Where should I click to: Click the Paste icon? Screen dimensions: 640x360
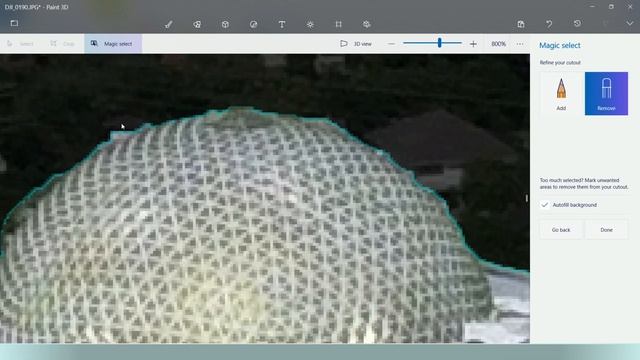(x=521, y=24)
